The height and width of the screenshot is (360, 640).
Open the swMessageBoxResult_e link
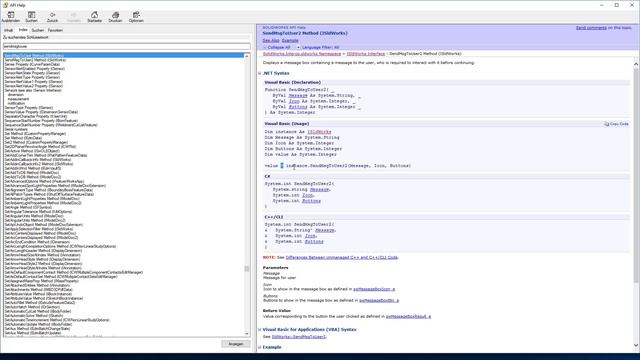tap(409, 316)
